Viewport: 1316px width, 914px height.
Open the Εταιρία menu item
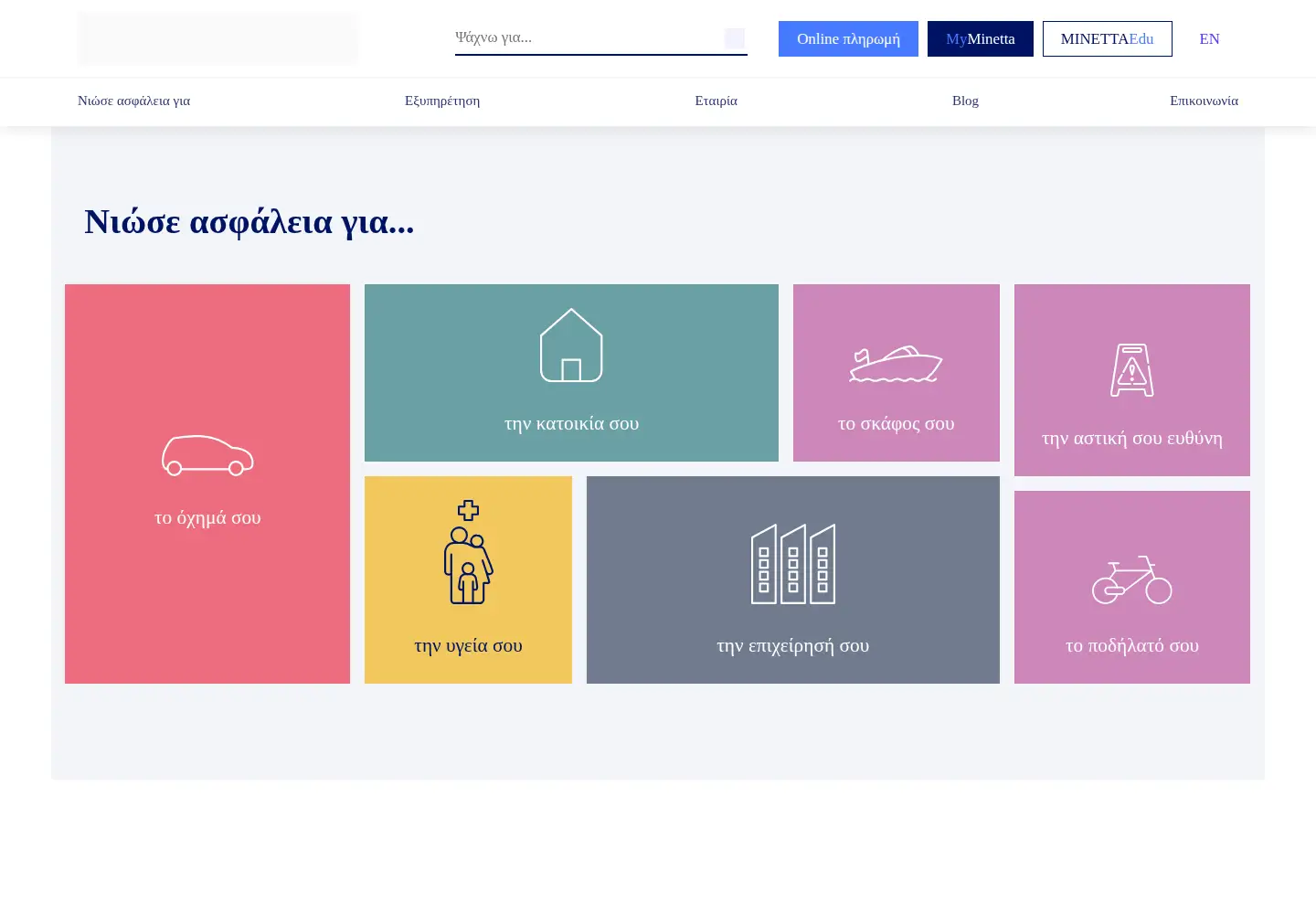tap(716, 101)
